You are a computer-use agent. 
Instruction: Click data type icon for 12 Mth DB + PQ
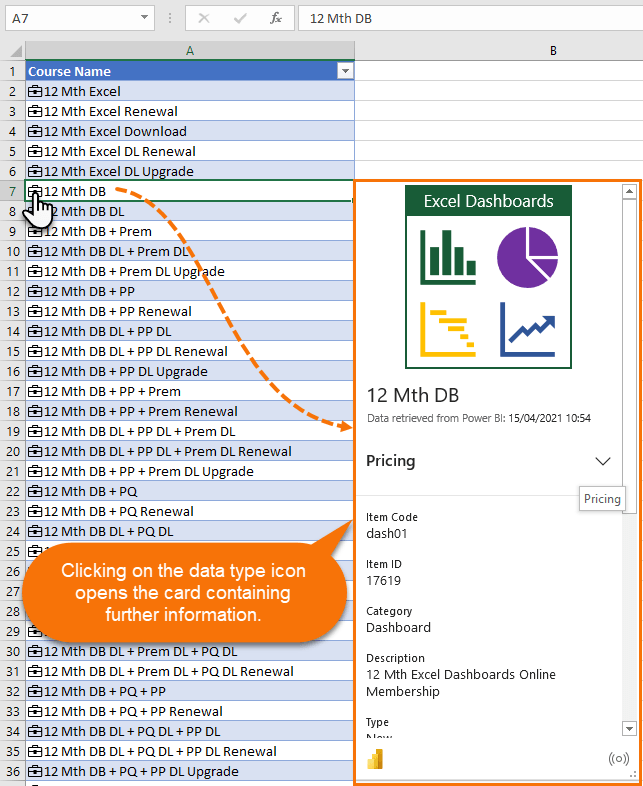(x=35, y=492)
